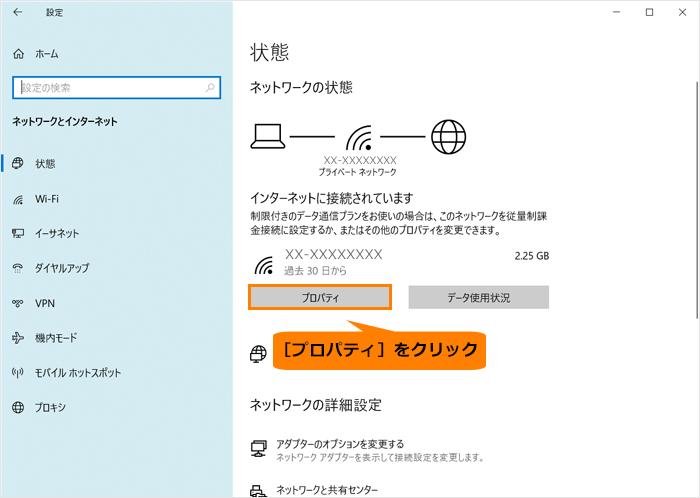Click the ダイヤルアップ phone icon
The width and height of the screenshot is (700, 498).
(18, 268)
